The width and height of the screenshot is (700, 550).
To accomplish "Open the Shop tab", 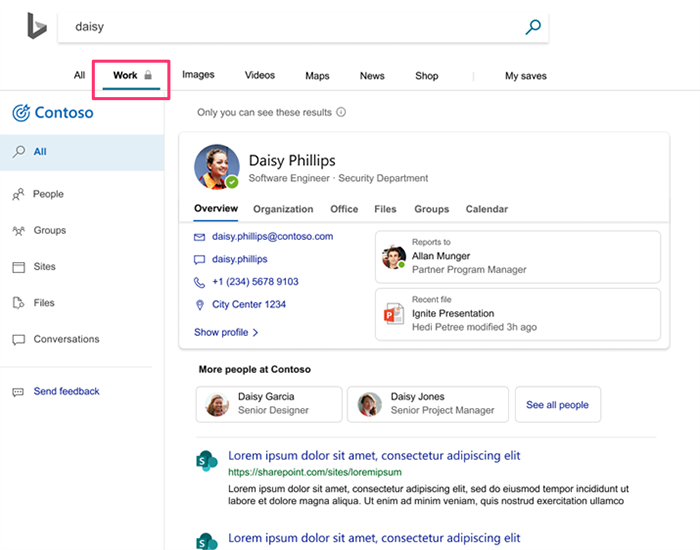I will click(427, 76).
